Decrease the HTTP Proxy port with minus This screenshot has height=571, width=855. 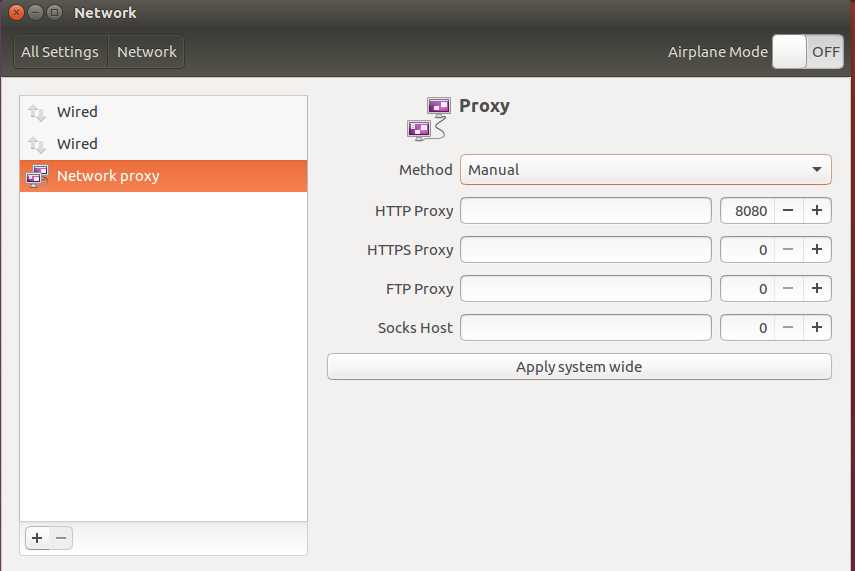point(788,211)
